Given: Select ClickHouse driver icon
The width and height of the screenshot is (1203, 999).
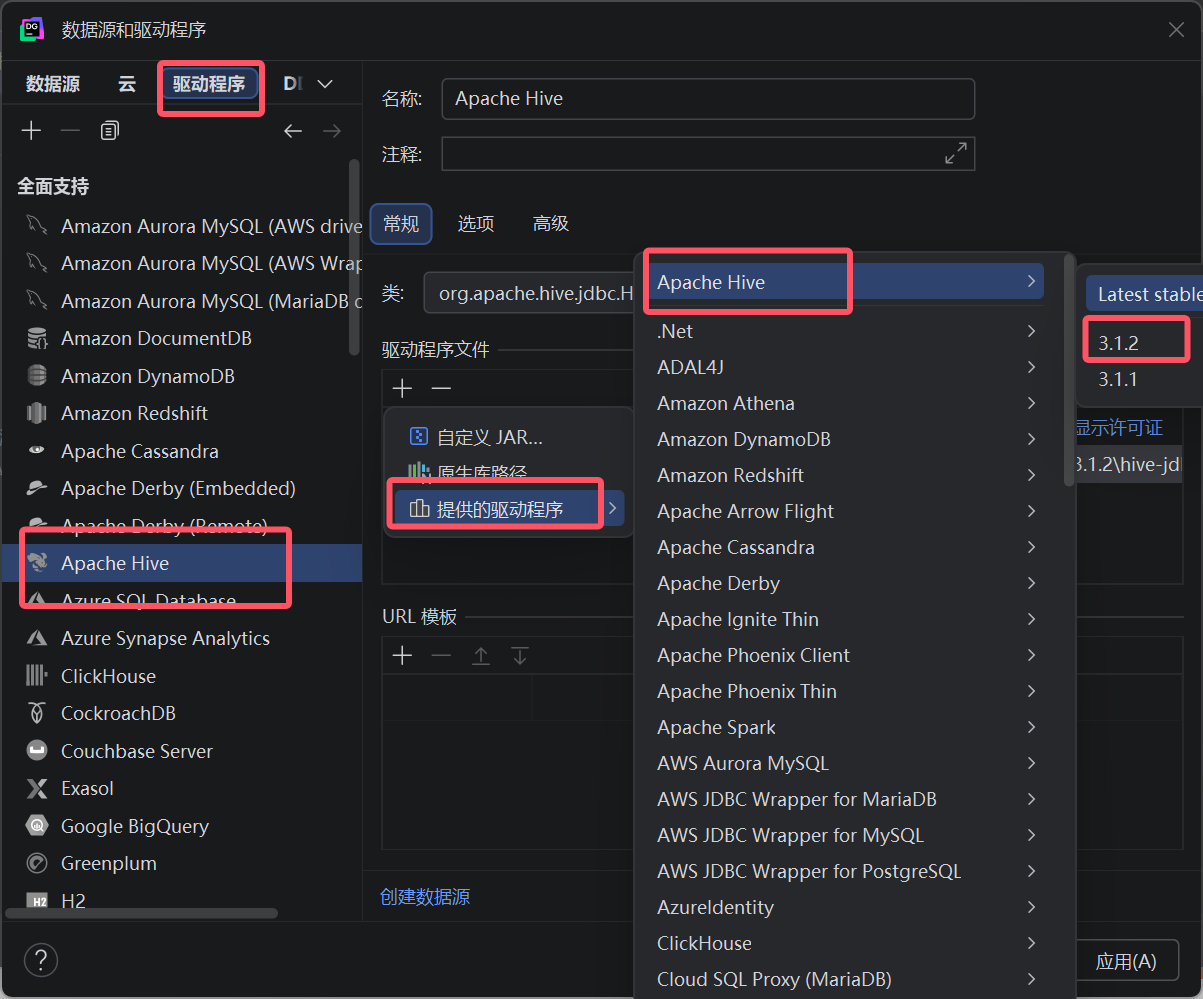Looking at the screenshot, I should (x=37, y=676).
